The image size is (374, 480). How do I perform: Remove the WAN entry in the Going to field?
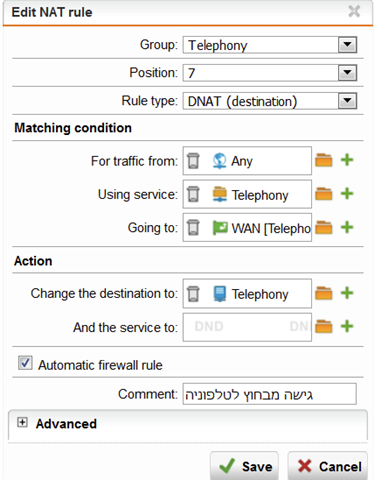[x=193, y=228]
